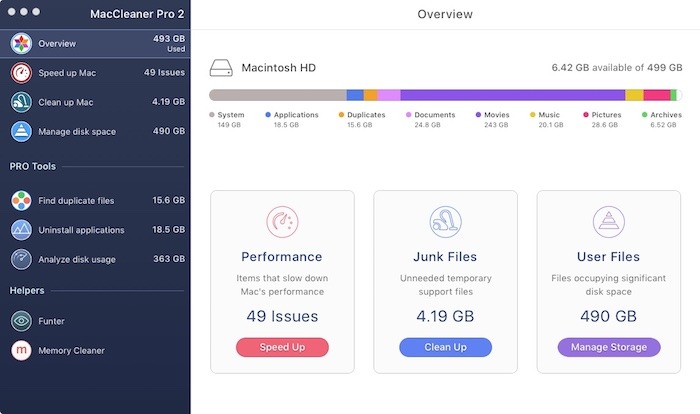The width and height of the screenshot is (700, 414).
Task: Open Analyze disk usage tool
Action: (95, 259)
